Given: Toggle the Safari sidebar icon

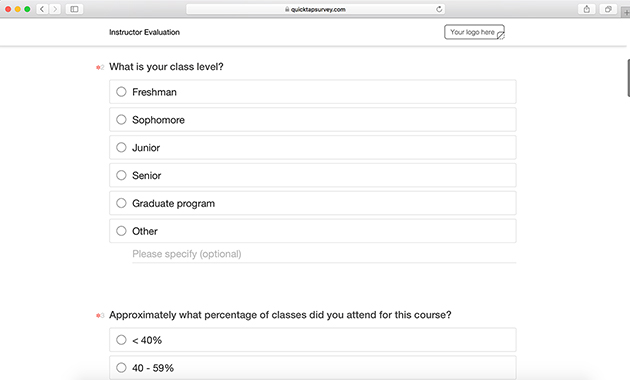Looking at the screenshot, I should [x=74, y=9].
